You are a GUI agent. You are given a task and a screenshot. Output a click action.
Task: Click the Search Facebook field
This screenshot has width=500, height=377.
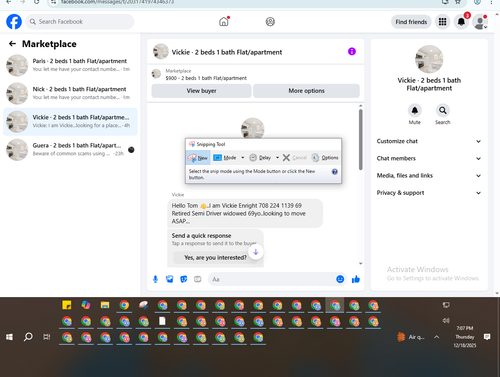80,22
